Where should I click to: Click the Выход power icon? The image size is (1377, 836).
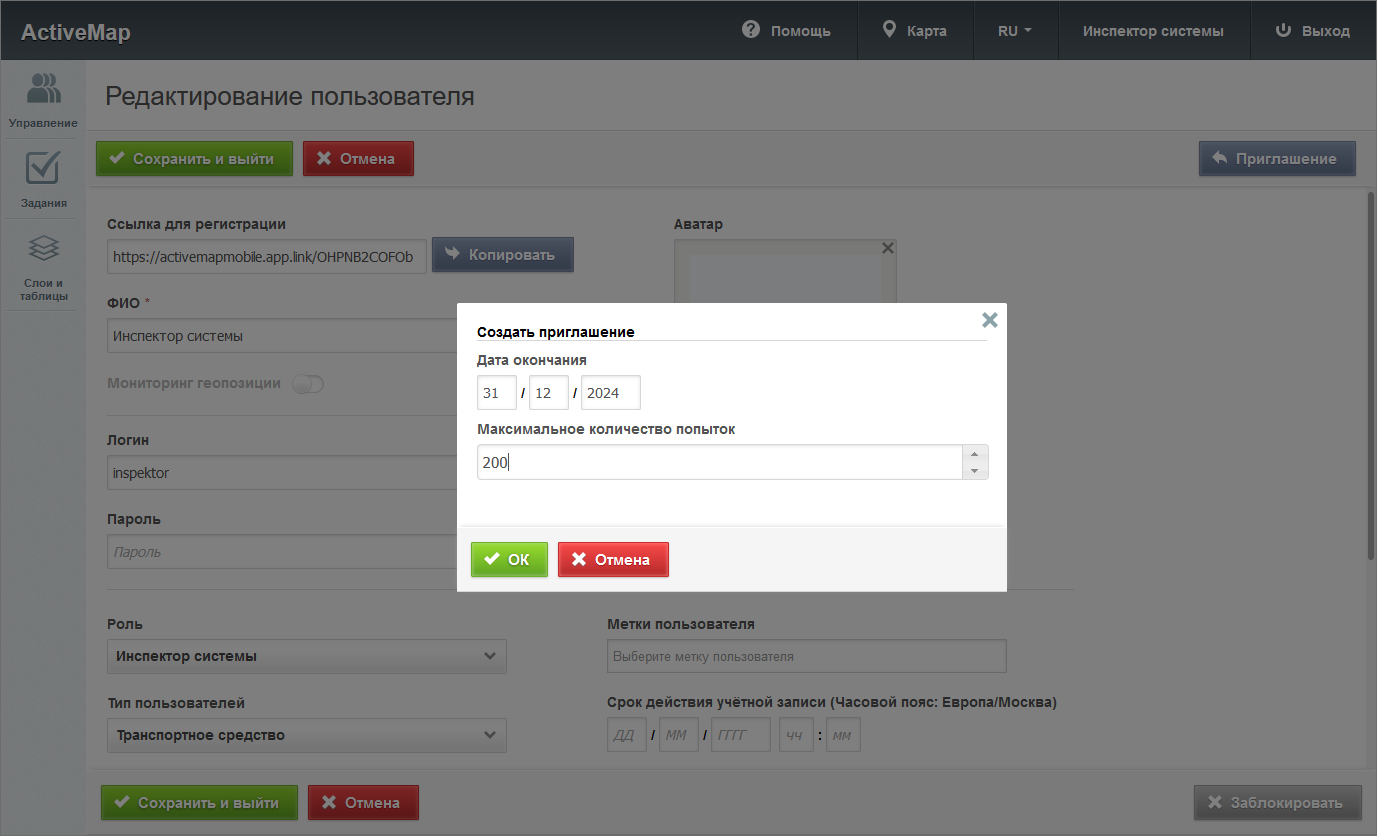[1283, 30]
